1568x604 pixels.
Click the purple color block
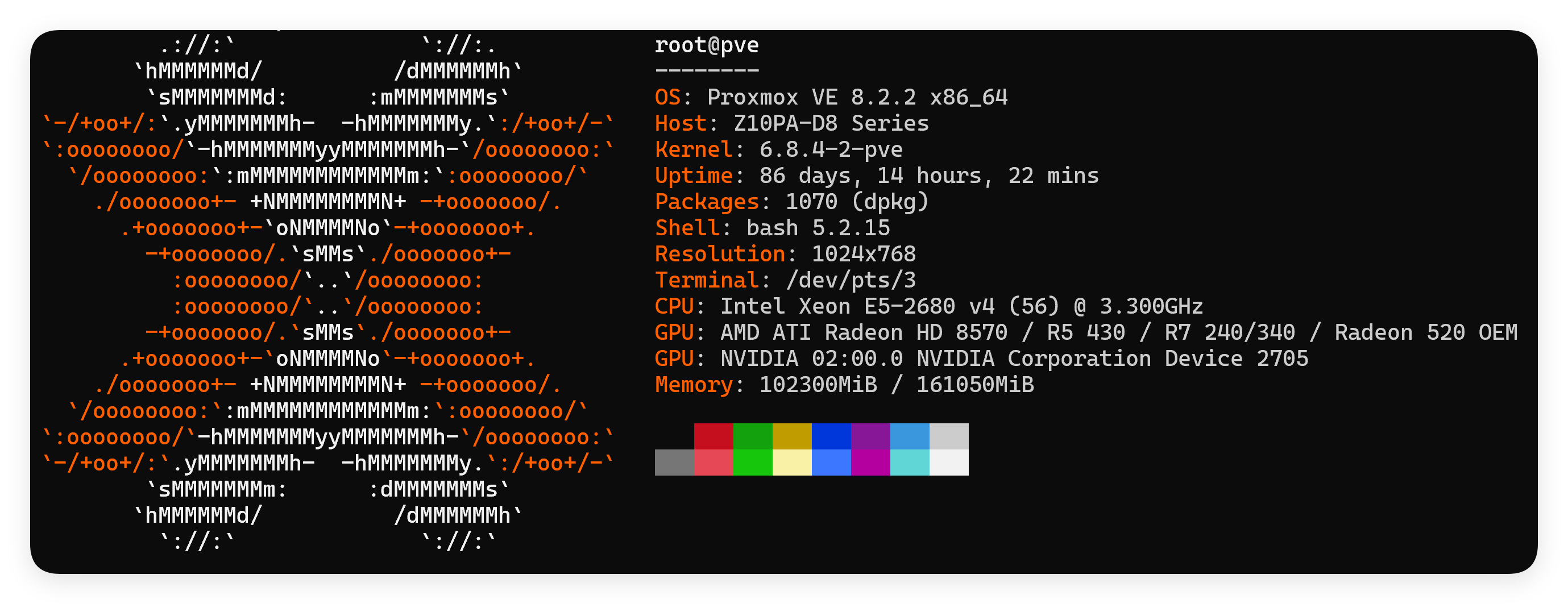tap(870, 436)
